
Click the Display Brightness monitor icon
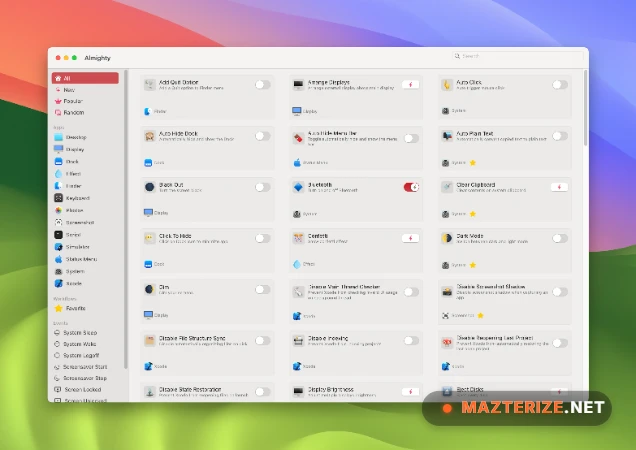[298, 391]
